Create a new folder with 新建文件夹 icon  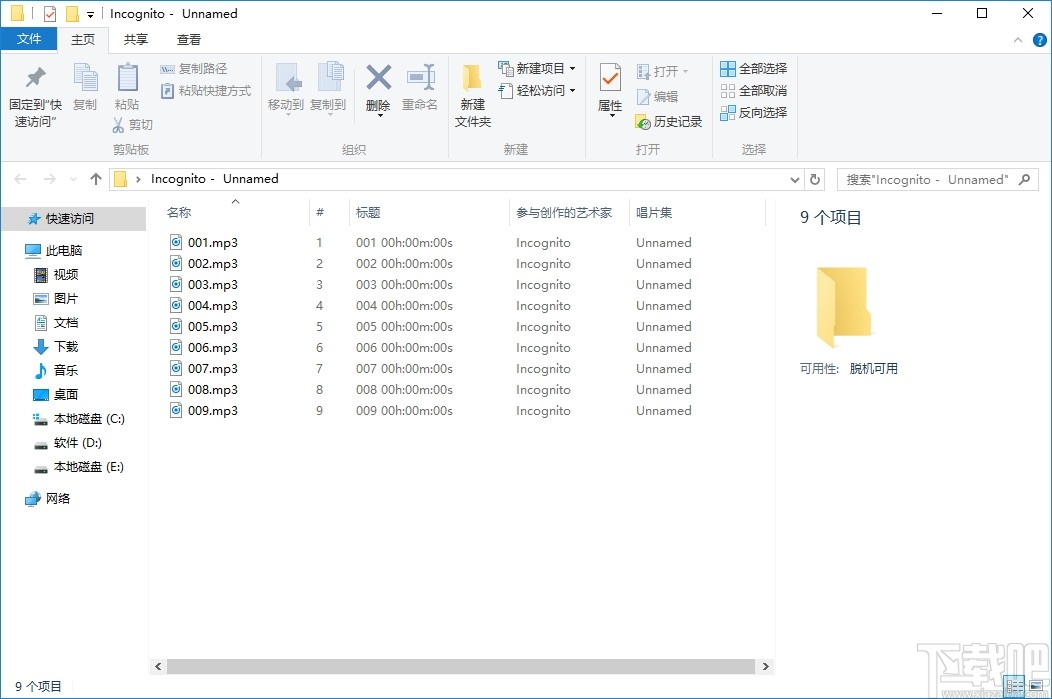click(472, 90)
